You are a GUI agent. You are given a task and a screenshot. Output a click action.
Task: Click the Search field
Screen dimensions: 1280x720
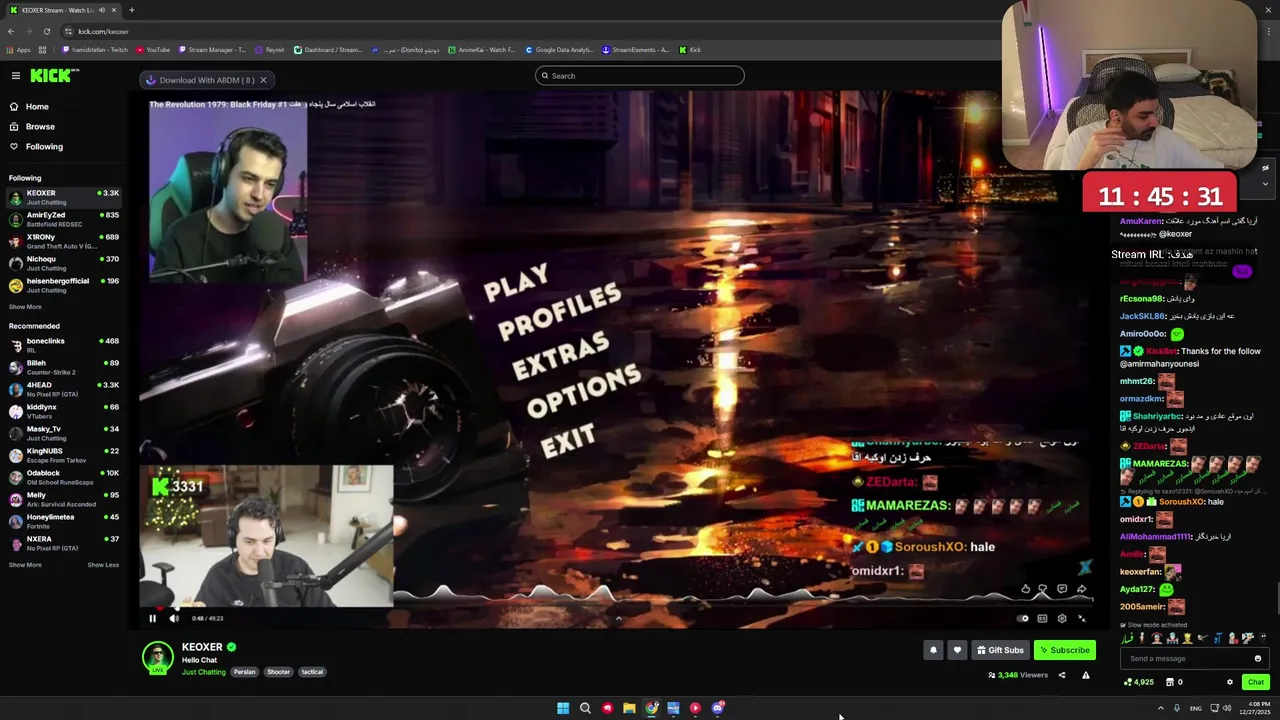tap(640, 76)
